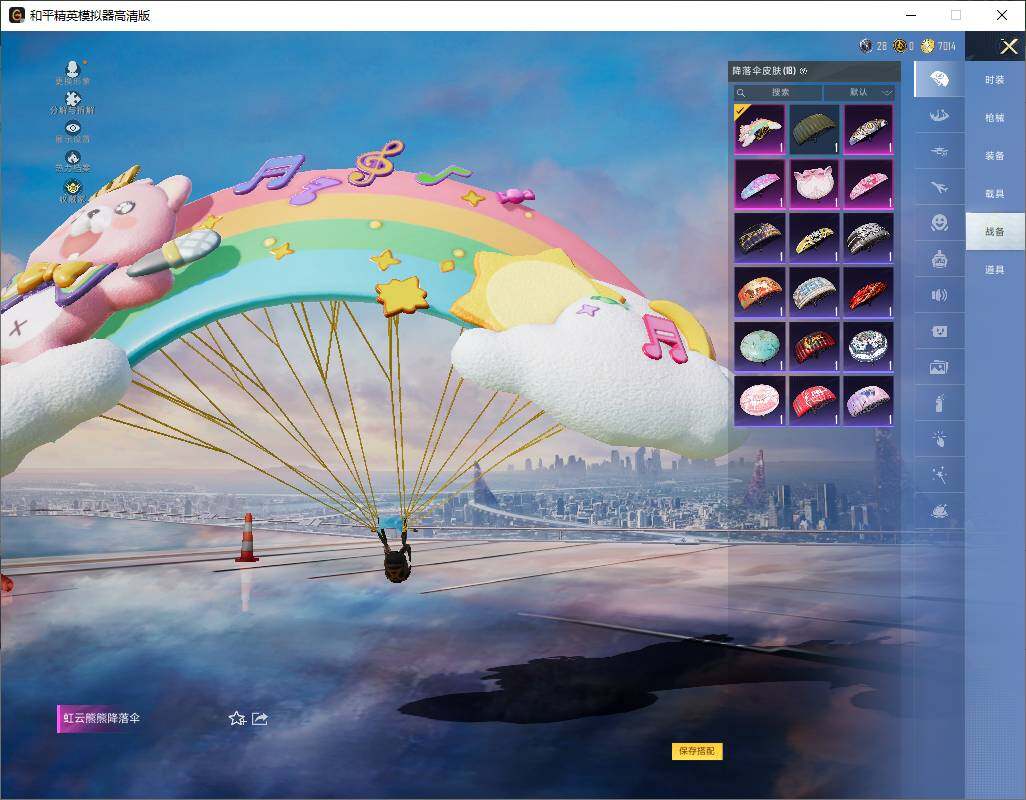Select the pale pink round parachute
Screen dimensions: 1026x800
click(760, 401)
